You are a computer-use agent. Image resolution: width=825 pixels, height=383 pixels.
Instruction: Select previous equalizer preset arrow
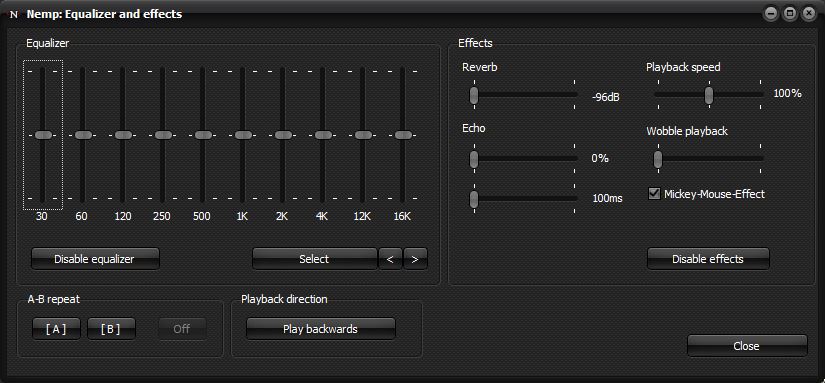click(x=390, y=259)
